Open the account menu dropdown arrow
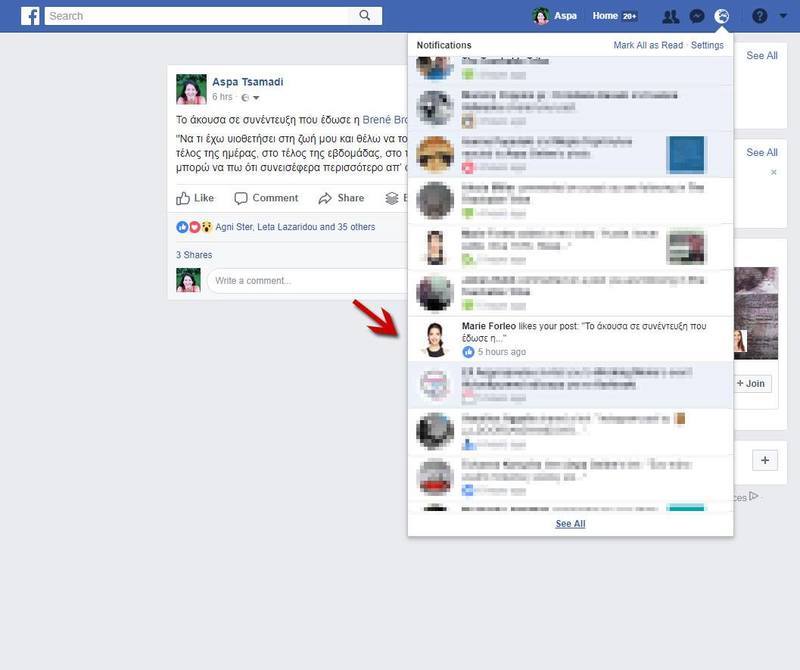Image resolution: width=800 pixels, height=670 pixels. point(783,16)
